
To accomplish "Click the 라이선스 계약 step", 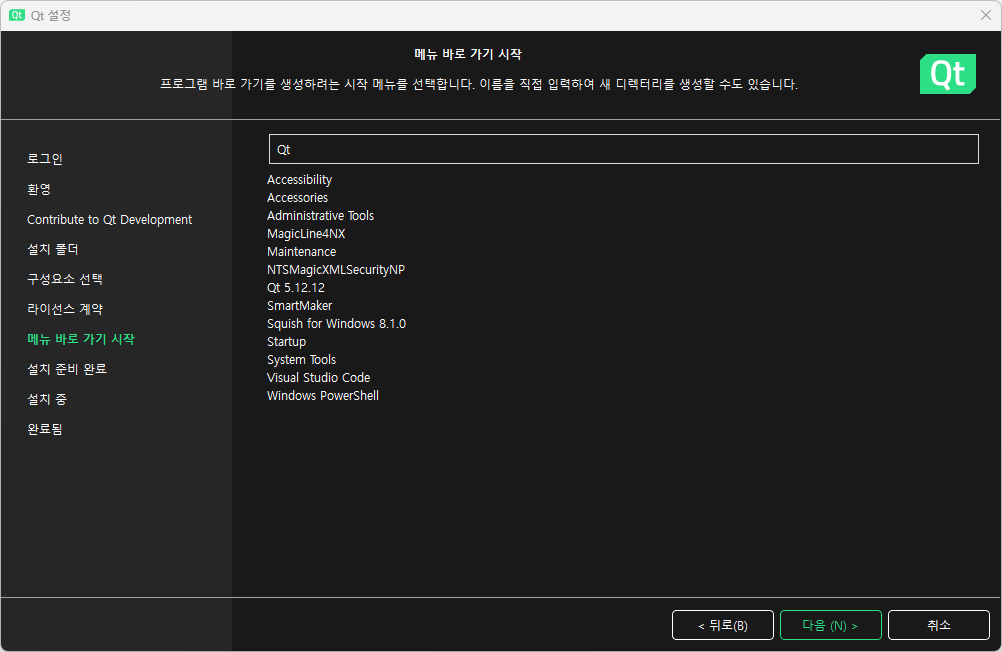I will (x=65, y=309).
